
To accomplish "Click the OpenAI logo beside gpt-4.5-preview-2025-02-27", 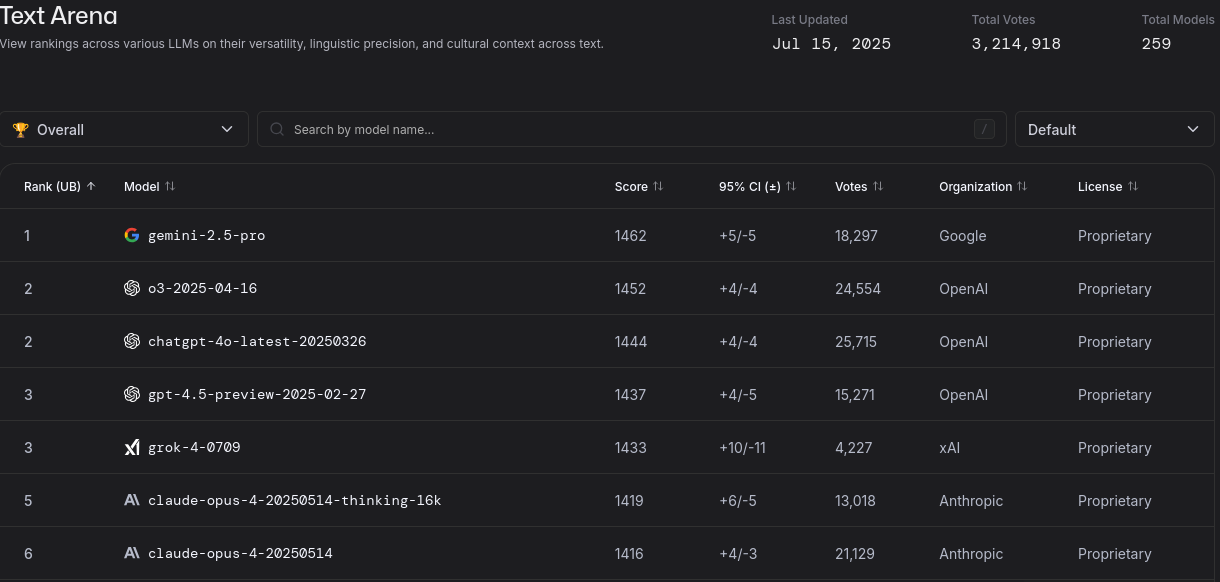I will pos(131,395).
